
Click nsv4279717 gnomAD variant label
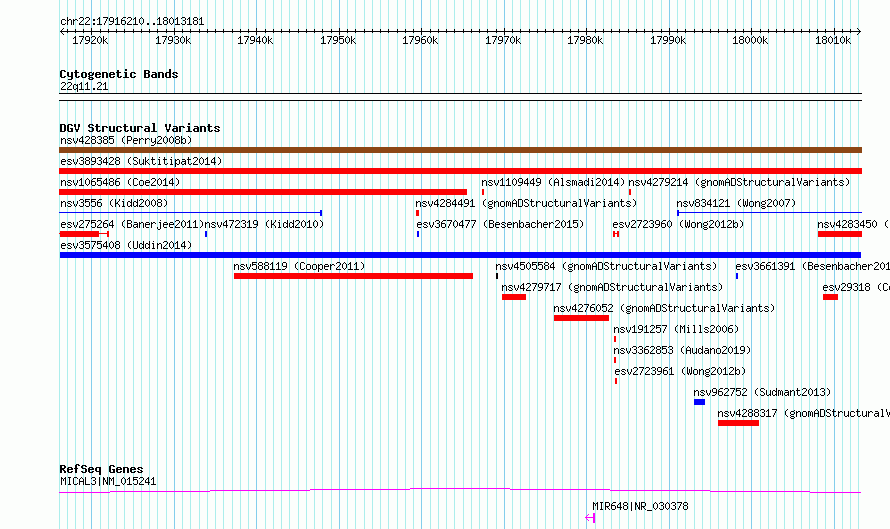(x=612, y=287)
